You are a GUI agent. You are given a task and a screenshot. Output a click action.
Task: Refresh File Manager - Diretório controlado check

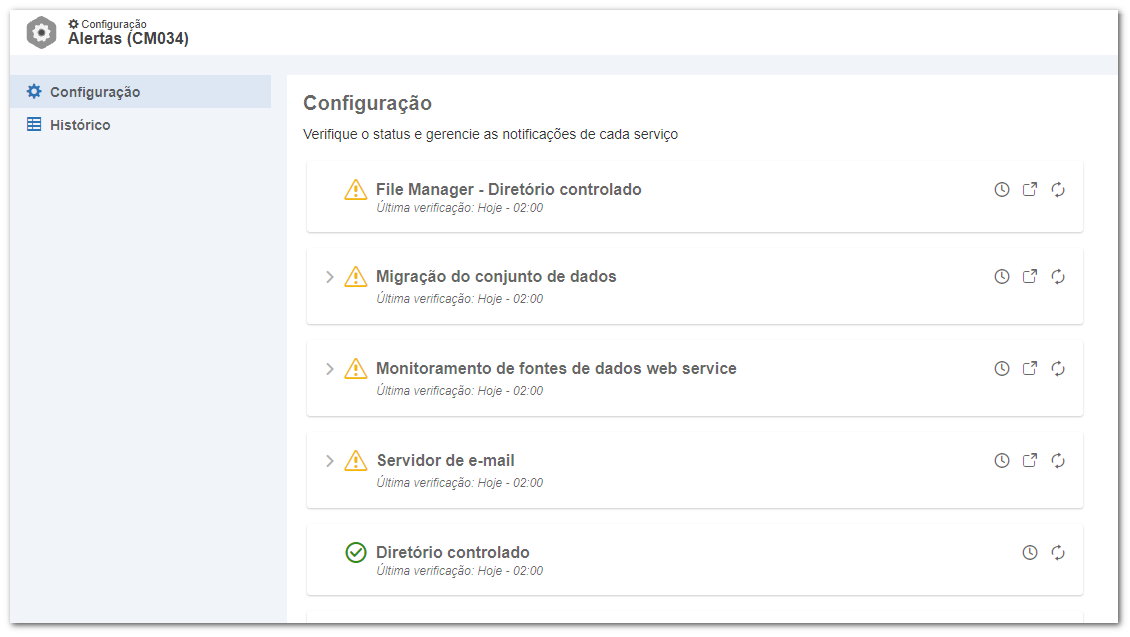1058,190
